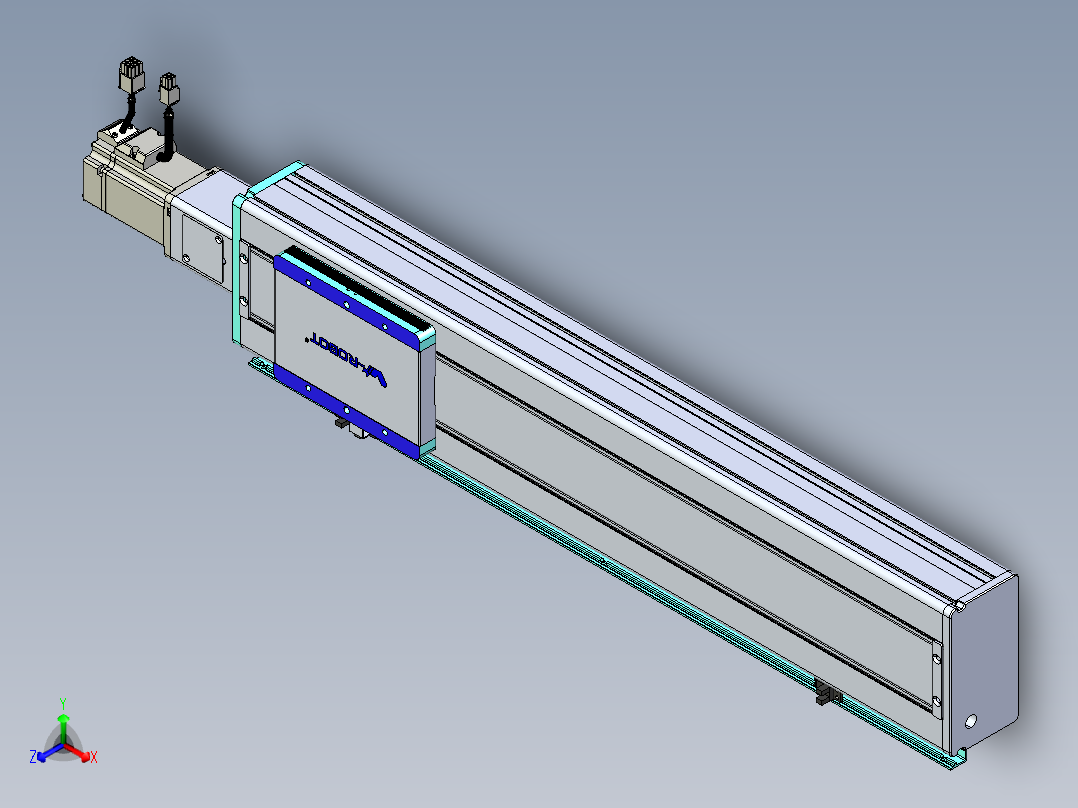Viewport: 1078px width, 808px height.
Task: Click the blue Z axis of the orientation triad
Action: pos(46,753)
